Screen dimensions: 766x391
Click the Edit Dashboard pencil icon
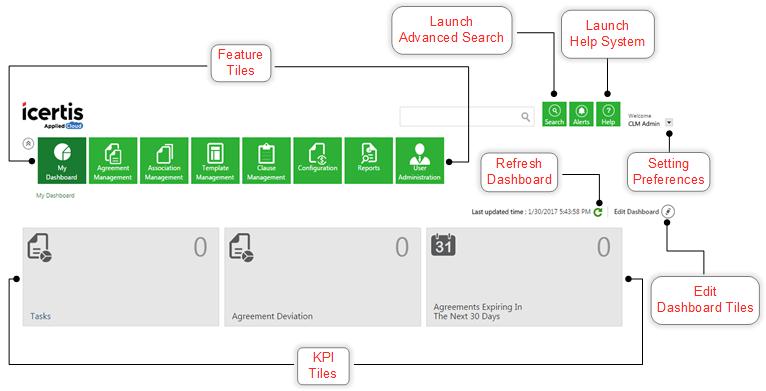[668, 212]
